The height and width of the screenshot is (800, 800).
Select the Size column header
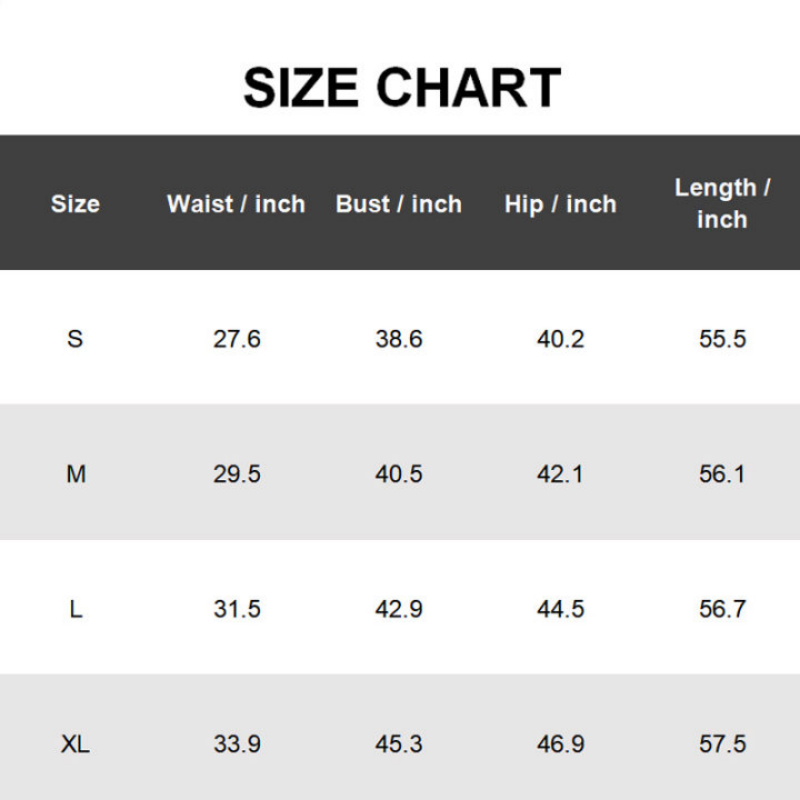point(75,204)
